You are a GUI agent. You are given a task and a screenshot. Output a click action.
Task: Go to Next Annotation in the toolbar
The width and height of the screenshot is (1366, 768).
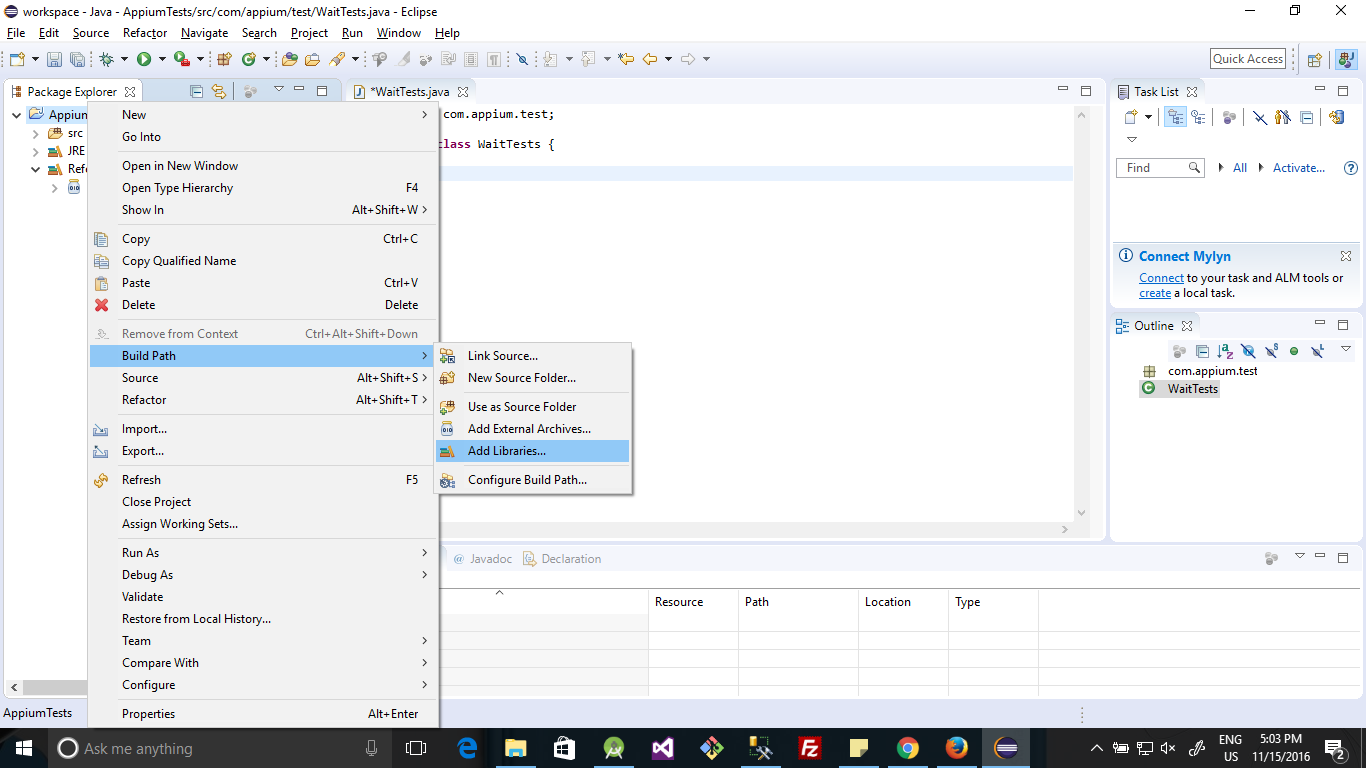pyautogui.click(x=551, y=59)
